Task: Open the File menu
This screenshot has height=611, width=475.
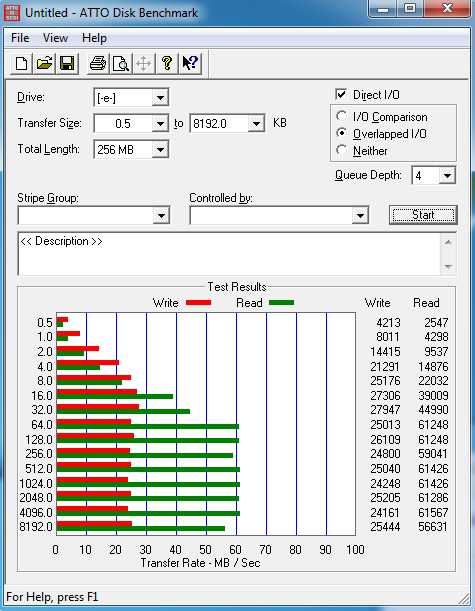Action: pos(20,38)
